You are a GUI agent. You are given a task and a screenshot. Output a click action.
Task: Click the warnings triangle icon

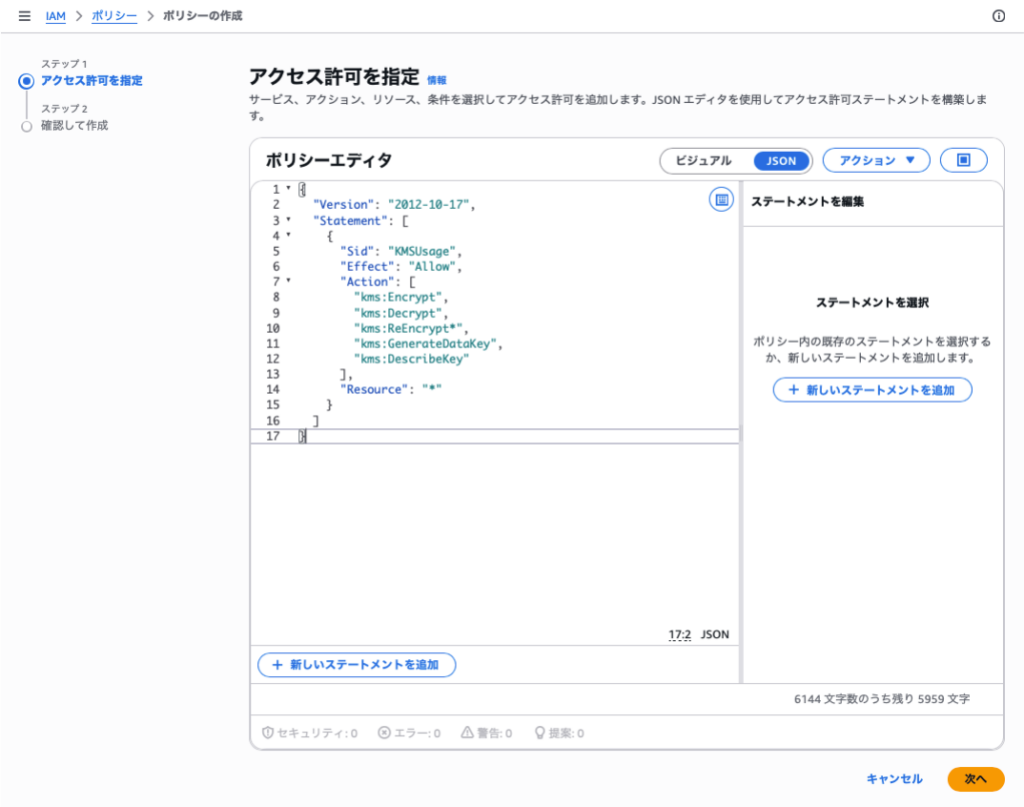click(467, 733)
